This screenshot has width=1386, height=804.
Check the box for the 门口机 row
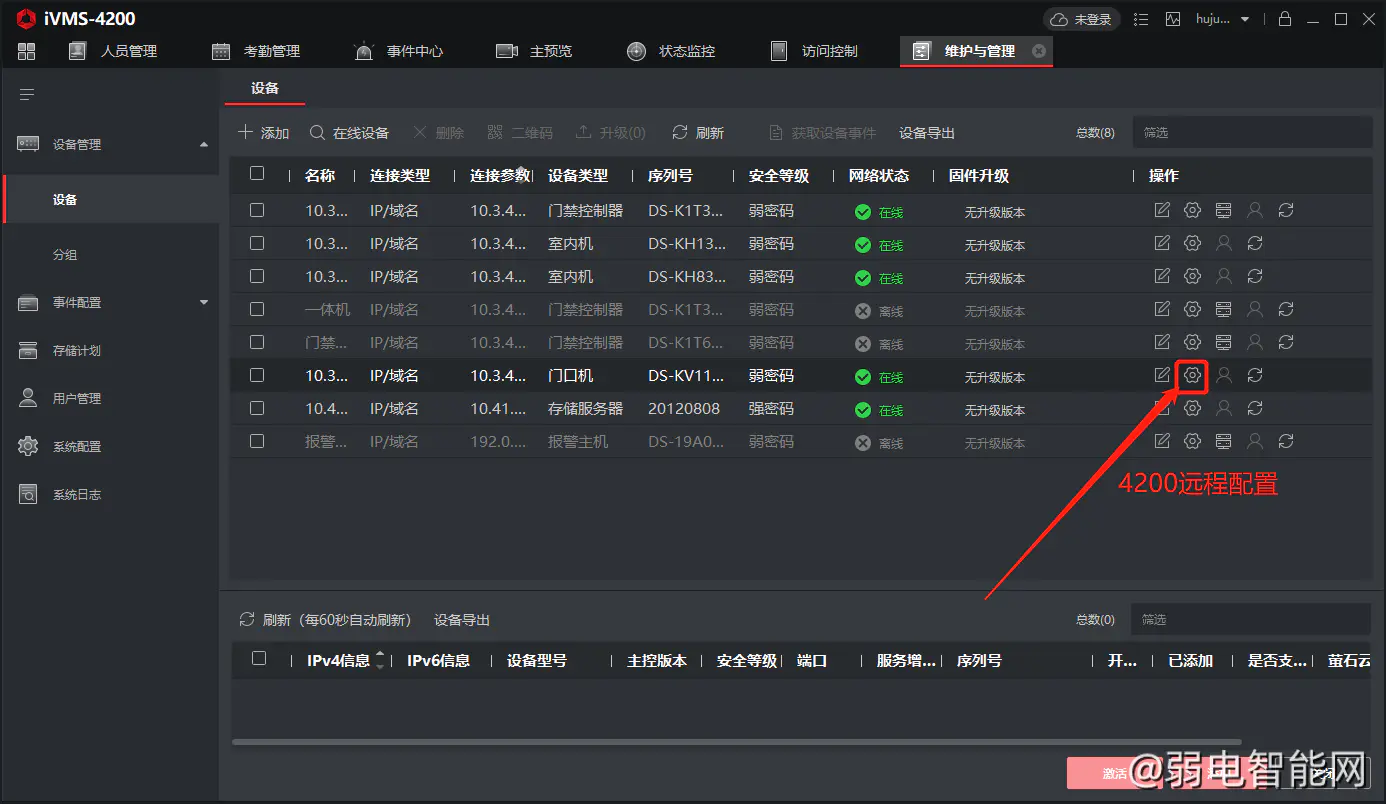(x=257, y=375)
